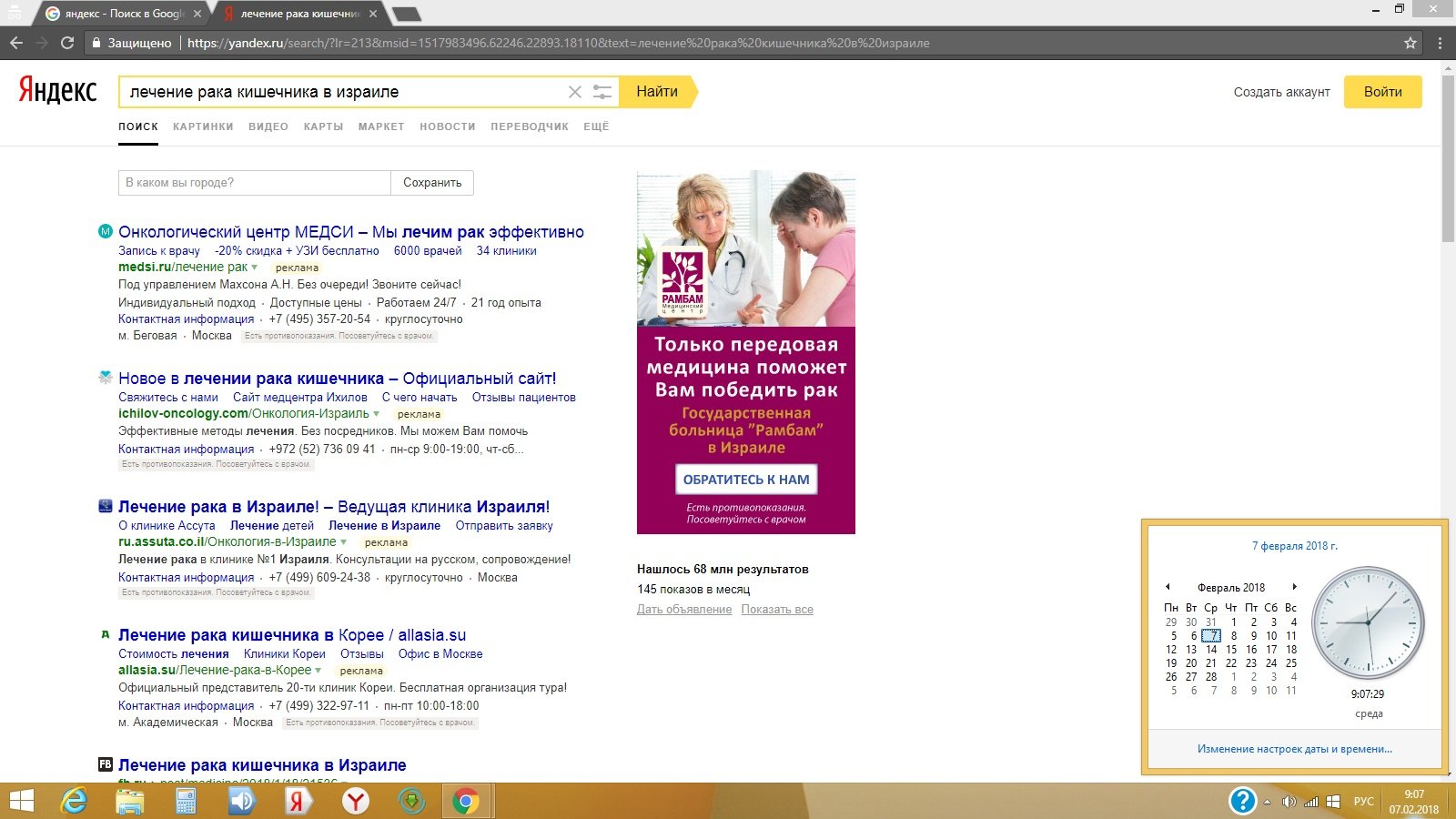Viewport: 1456px width, 819px height.
Task: Expand the allasia.su ad dropdown arrow
Action: click(318, 671)
